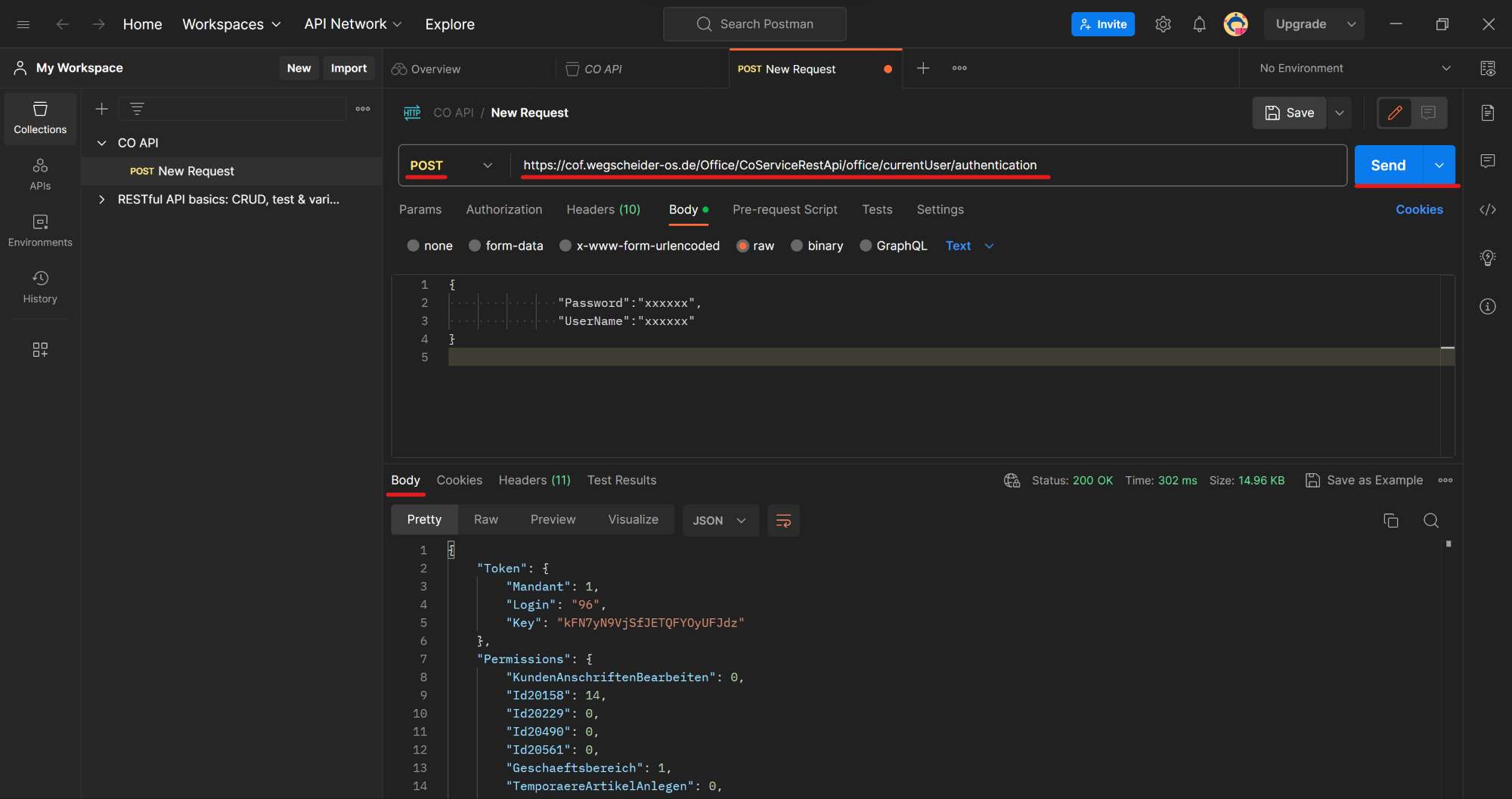Open the JSON response format dropdown
The width and height of the screenshot is (1512, 799).
(x=720, y=520)
